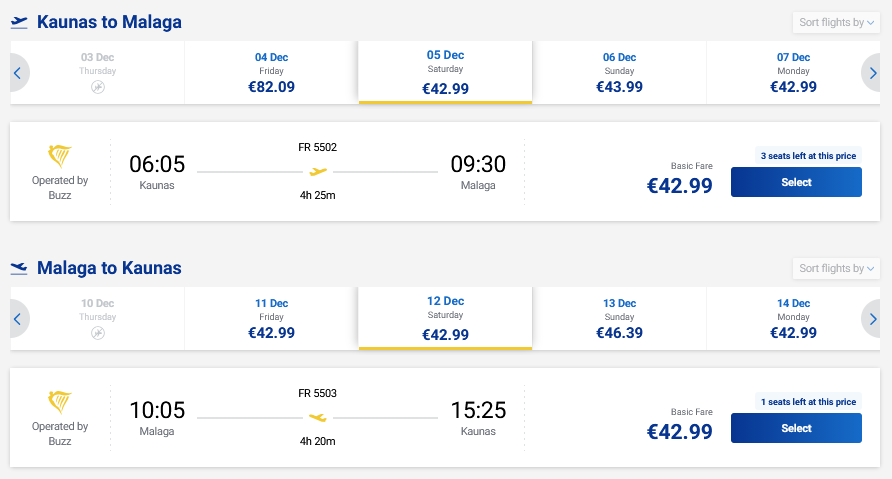This screenshot has height=479, width=892.
Task: Click the Ryanair harp logo on flight FR 5502
Action: [x=60, y=156]
